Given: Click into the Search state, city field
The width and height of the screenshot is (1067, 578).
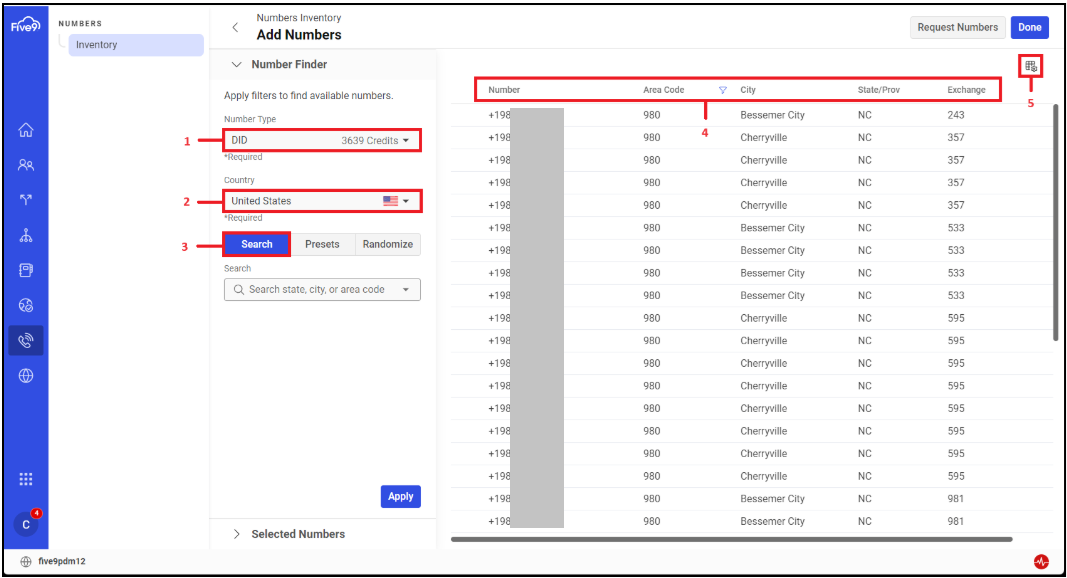Looking at the screenshot, I should (322, 289).
